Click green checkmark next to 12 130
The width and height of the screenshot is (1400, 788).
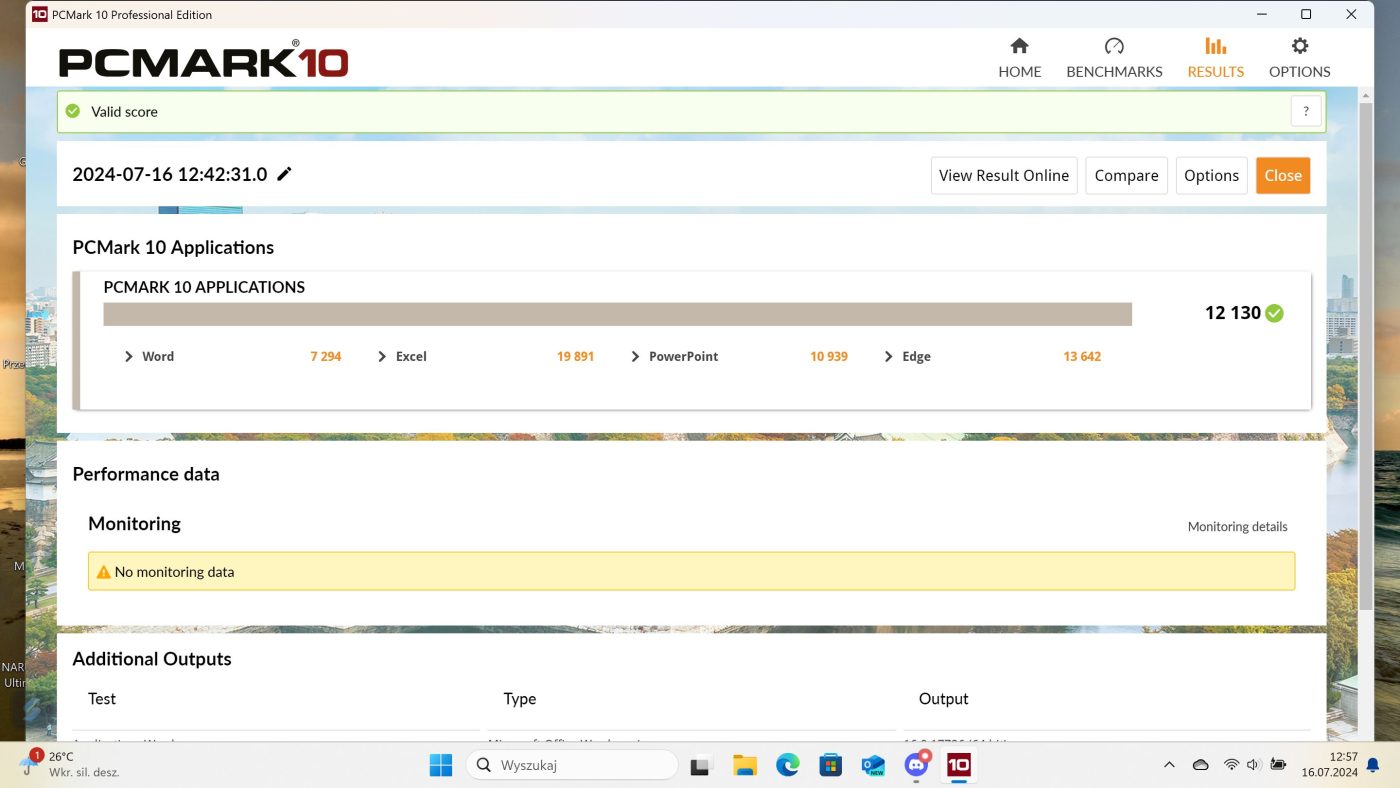(1274, 313)
